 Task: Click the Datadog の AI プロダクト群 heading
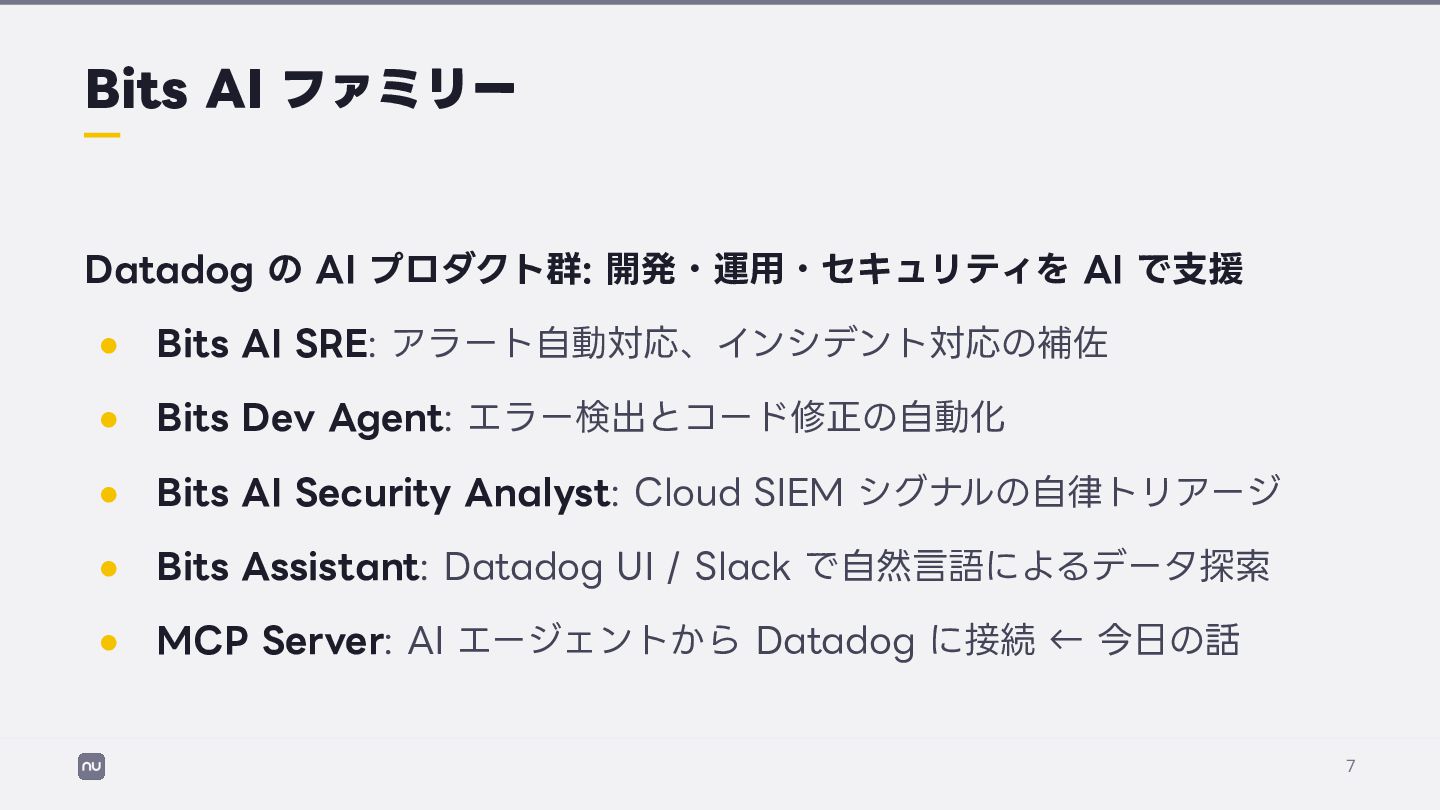(340, 270)
